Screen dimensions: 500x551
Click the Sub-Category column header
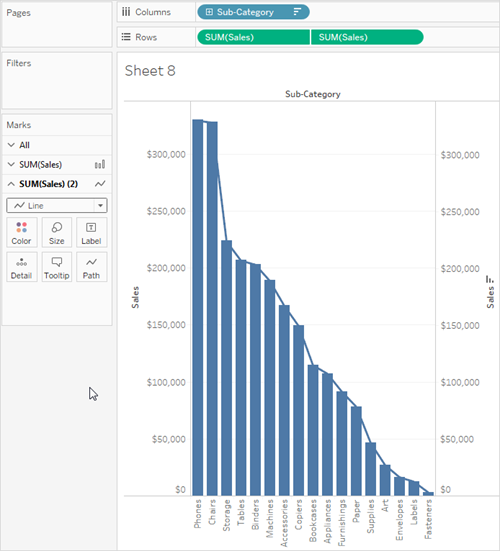[313, 94]
